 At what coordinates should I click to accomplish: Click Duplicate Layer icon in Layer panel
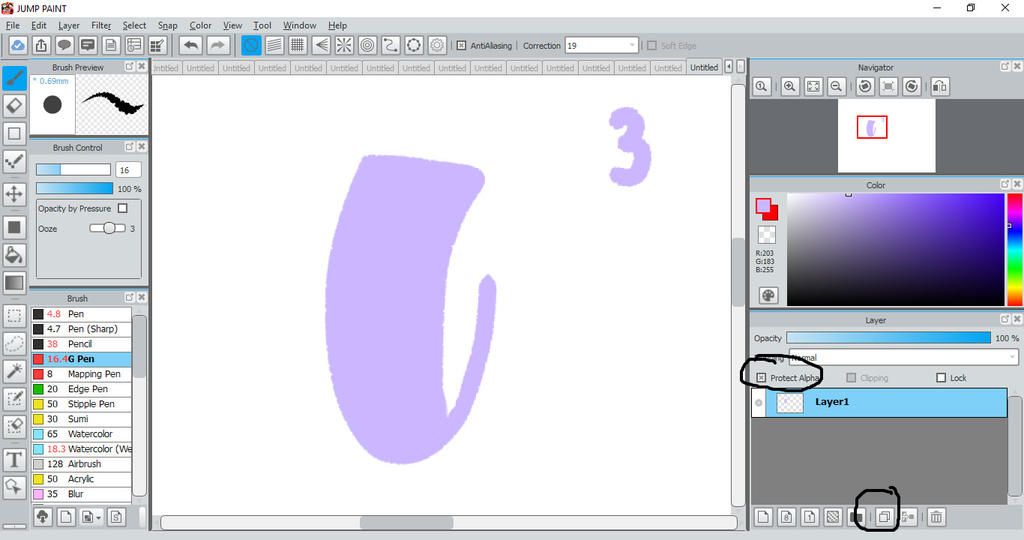[x=884, y=517]
